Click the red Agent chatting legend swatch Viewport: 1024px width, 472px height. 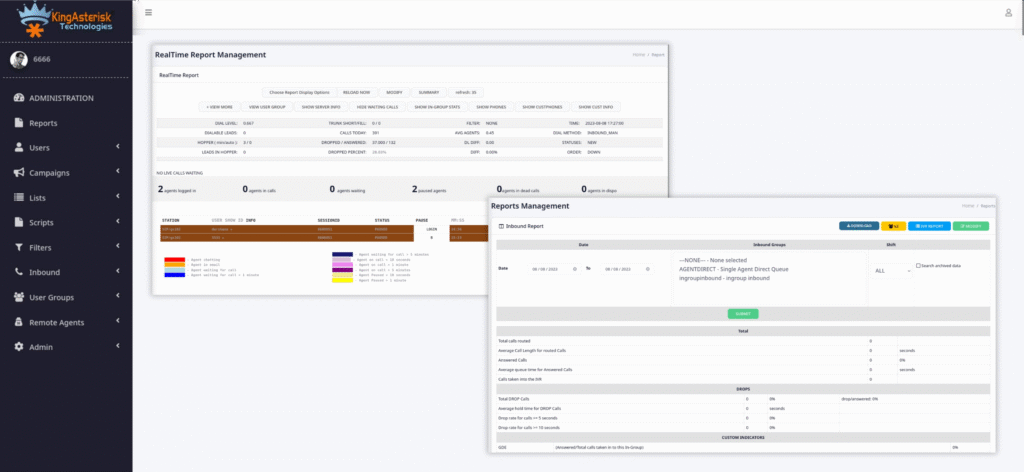174,259
